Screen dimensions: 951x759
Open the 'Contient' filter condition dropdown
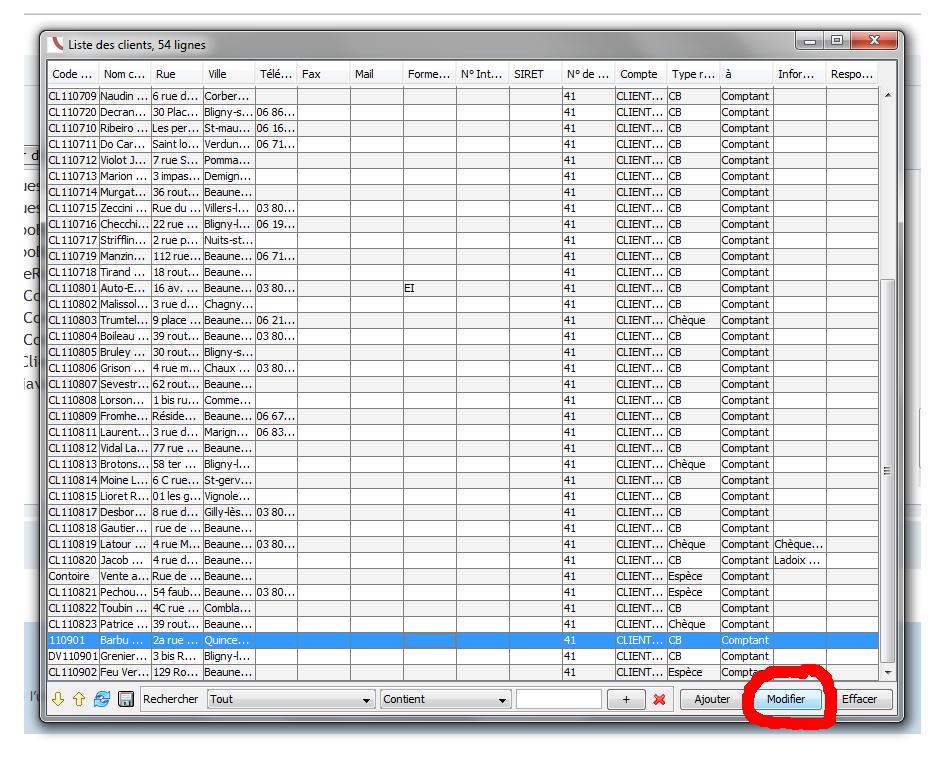coord(445,700)
